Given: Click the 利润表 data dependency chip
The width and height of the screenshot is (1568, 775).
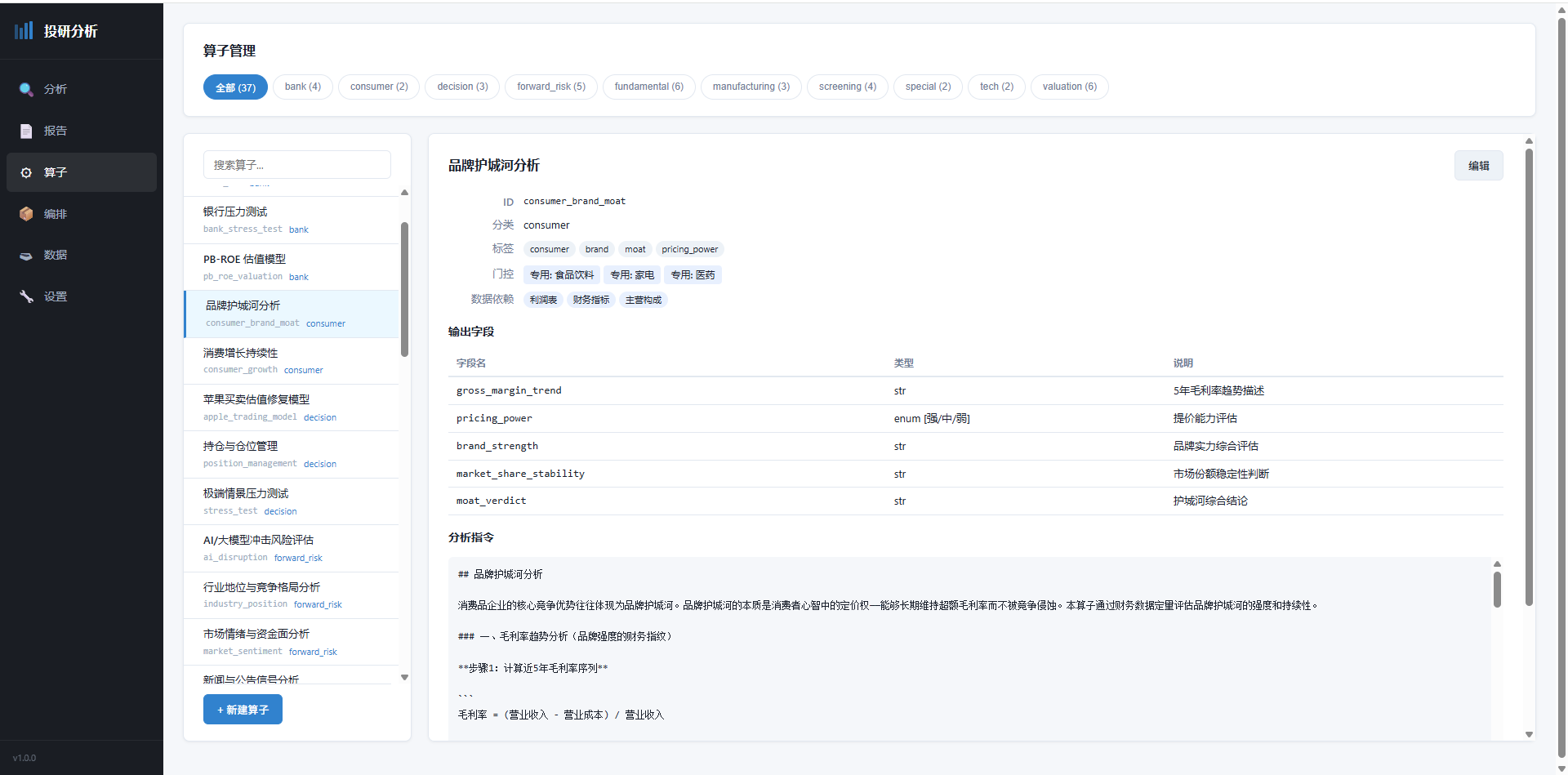Looking at the screenshot, I should [543, 301].
